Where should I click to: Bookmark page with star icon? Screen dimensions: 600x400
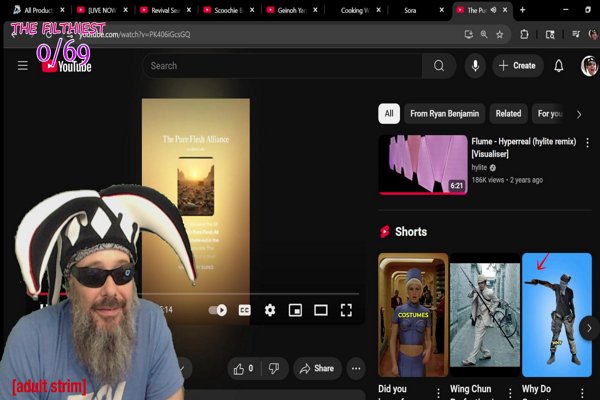pyautogui.click(x=500, y=35)
